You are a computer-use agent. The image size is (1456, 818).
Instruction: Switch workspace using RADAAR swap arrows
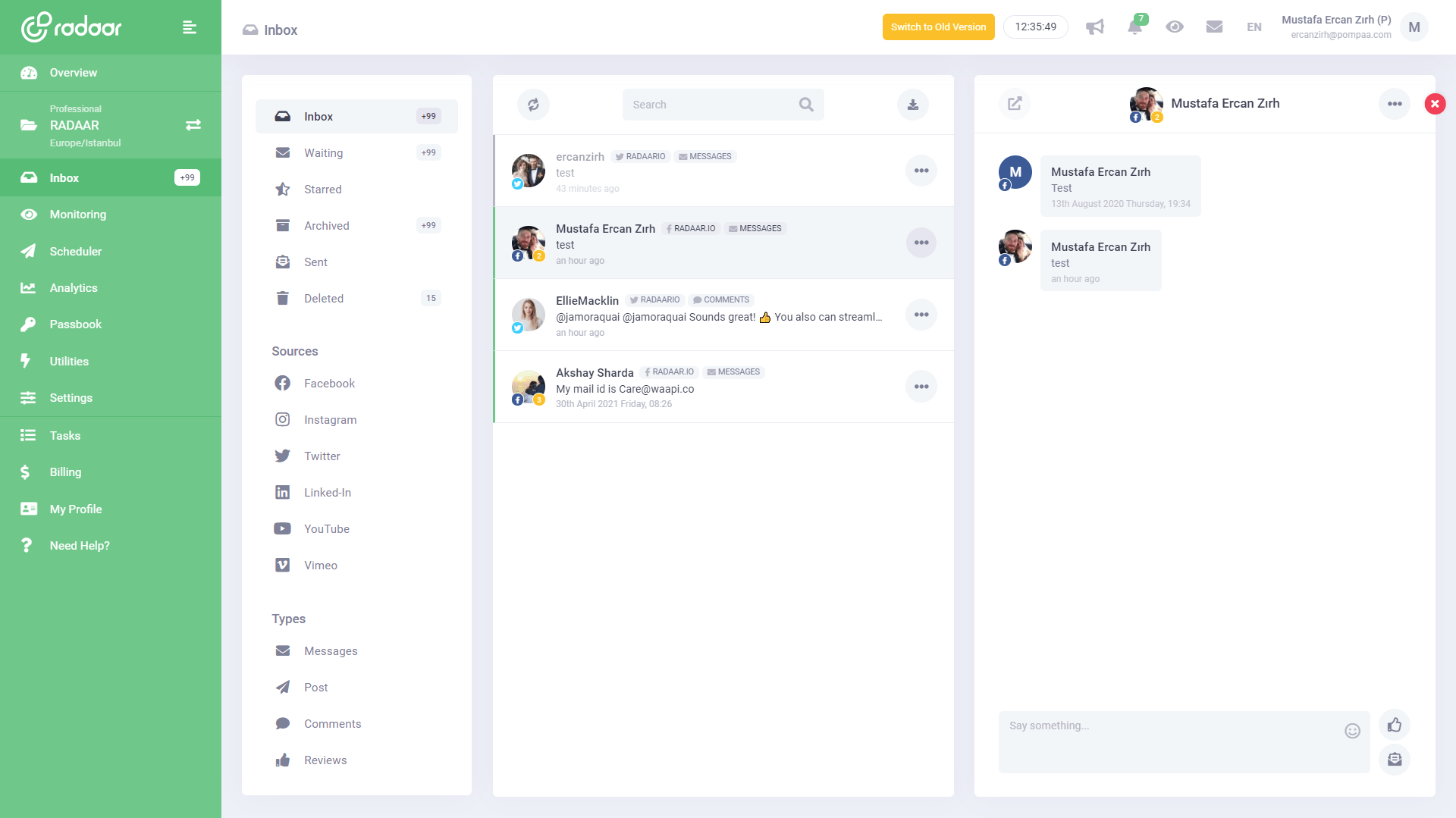tap(193, 125)
